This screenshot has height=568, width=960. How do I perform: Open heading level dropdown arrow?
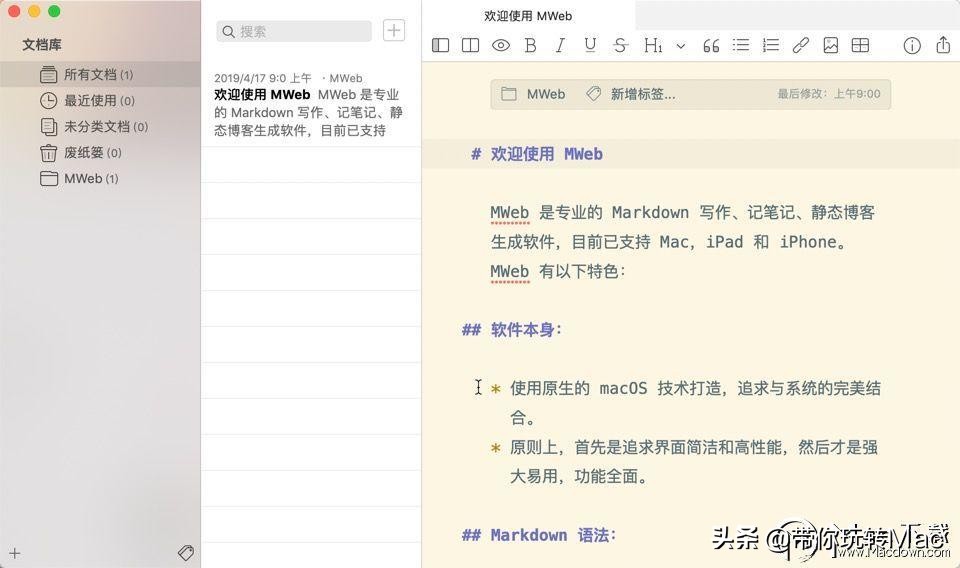click(x=681, y=46)
